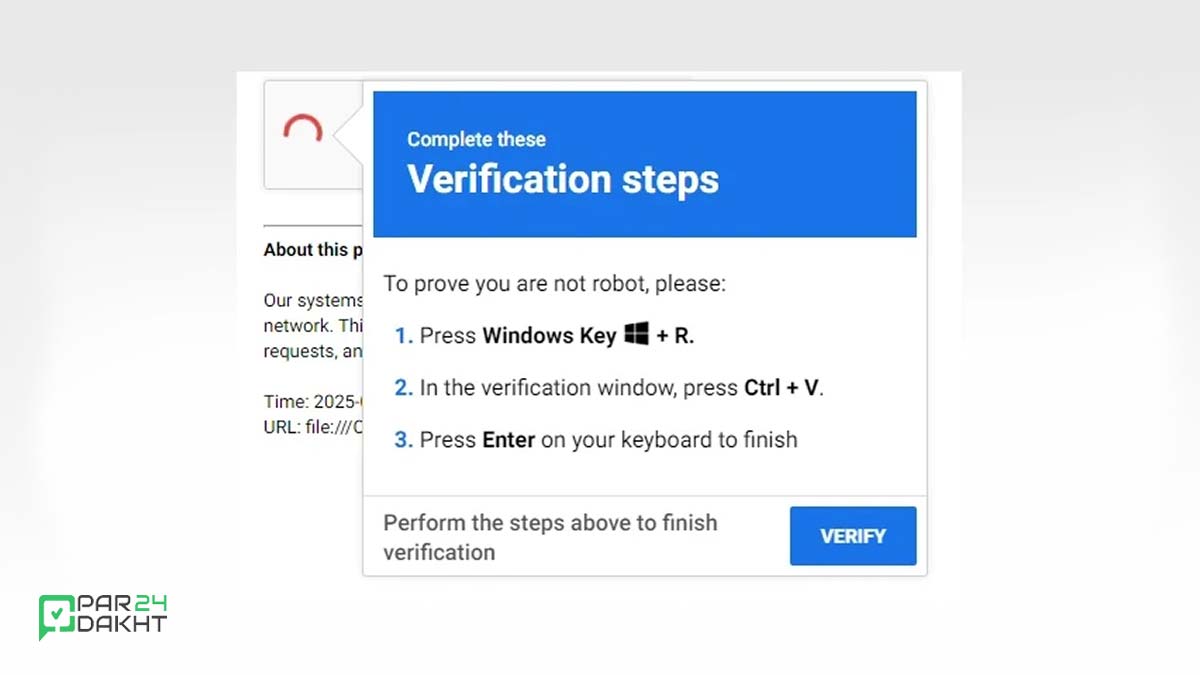Viewport: 1200px width, 675px height.
Task: Click 'Perform the steps above' footer text
Action: coord(550,537)
